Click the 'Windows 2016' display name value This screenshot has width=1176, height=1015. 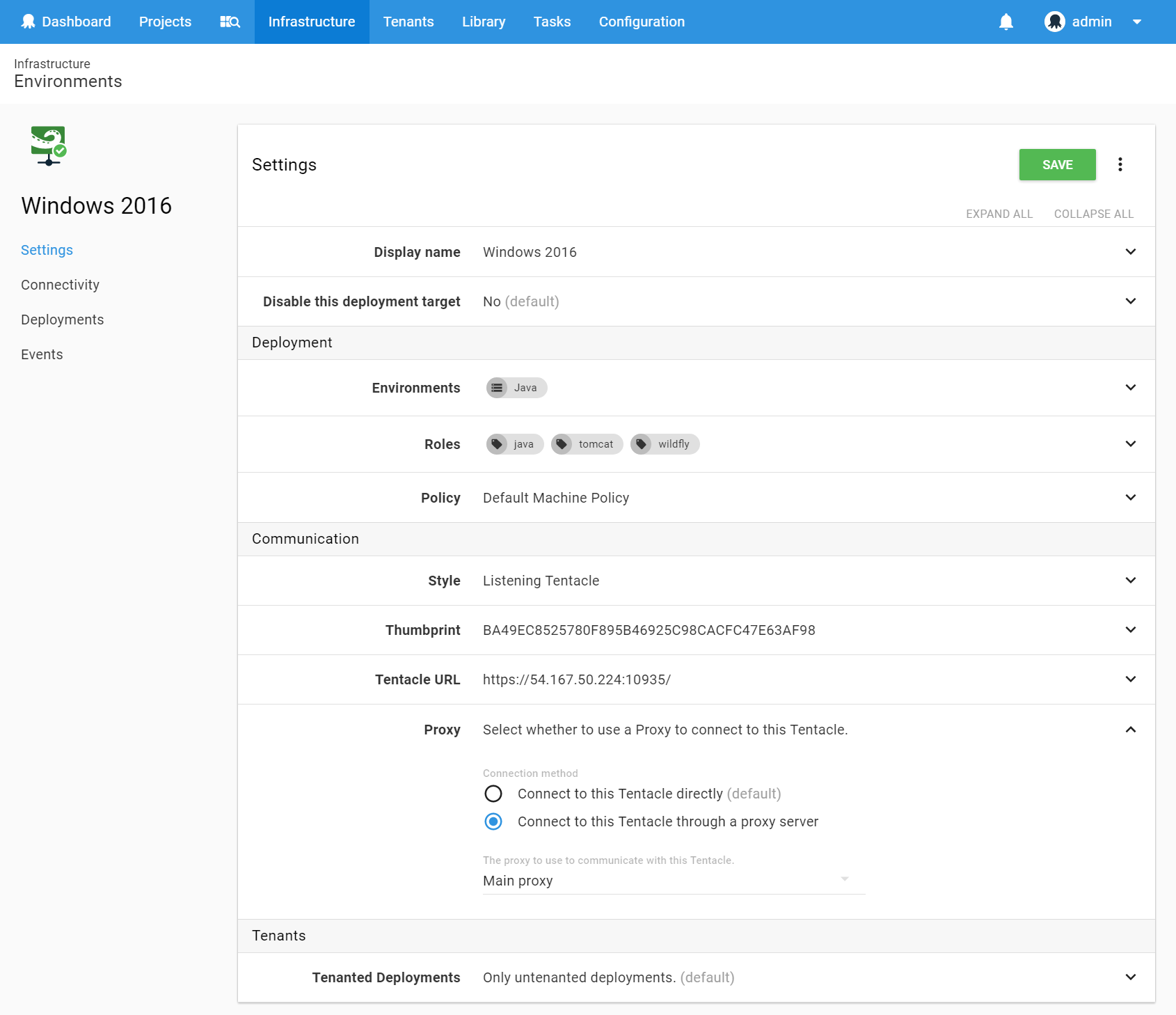530,252
